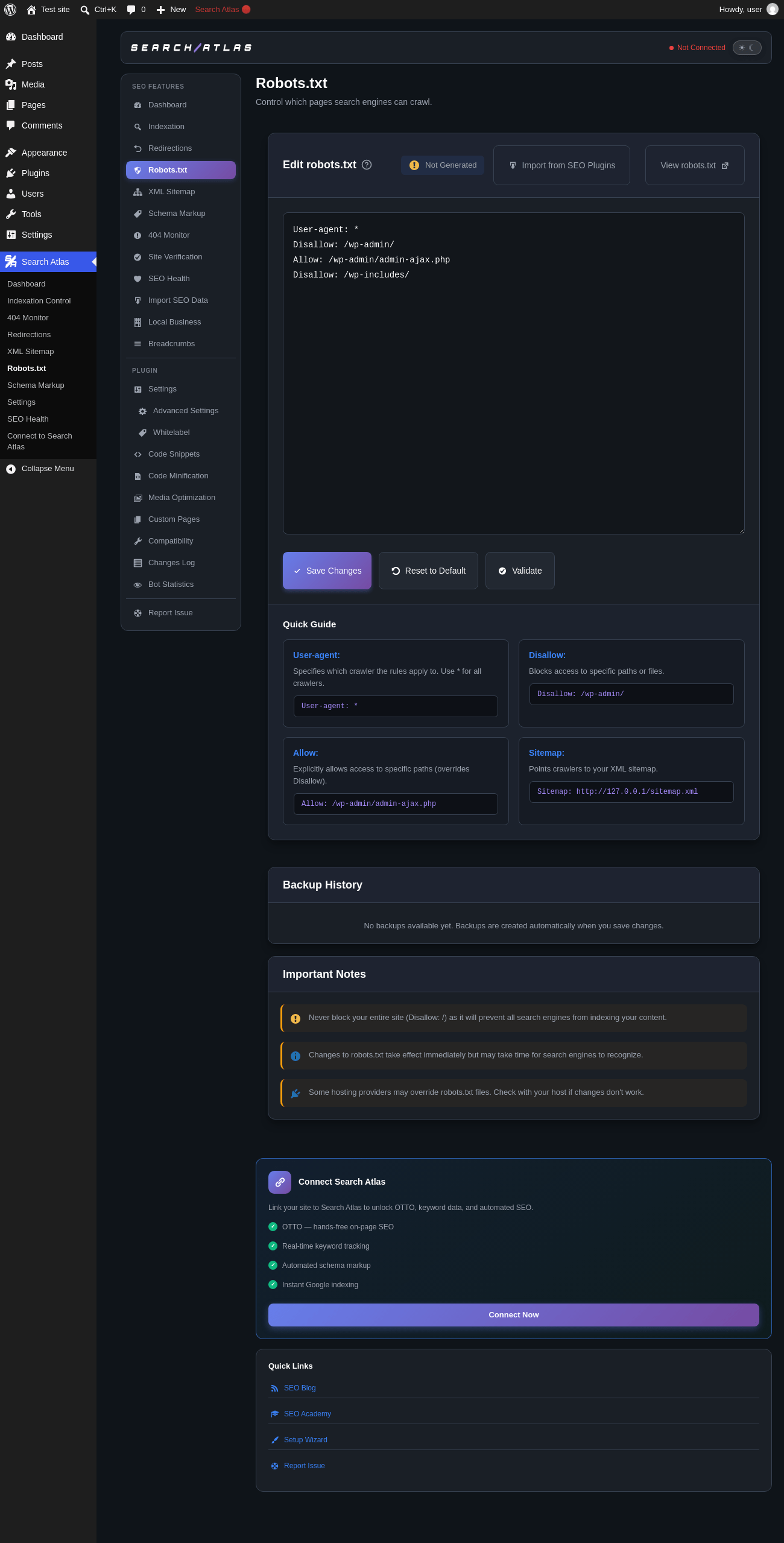Open Custom Pages in plugin menu
This screenshot has width=784, height=1543.
point(181,519)
